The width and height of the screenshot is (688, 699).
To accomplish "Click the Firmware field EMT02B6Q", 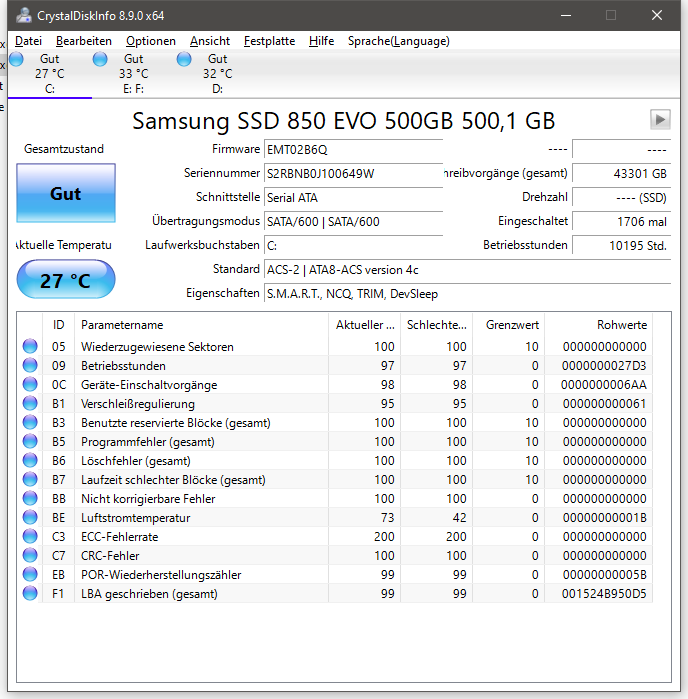I will tap(353, 149).
